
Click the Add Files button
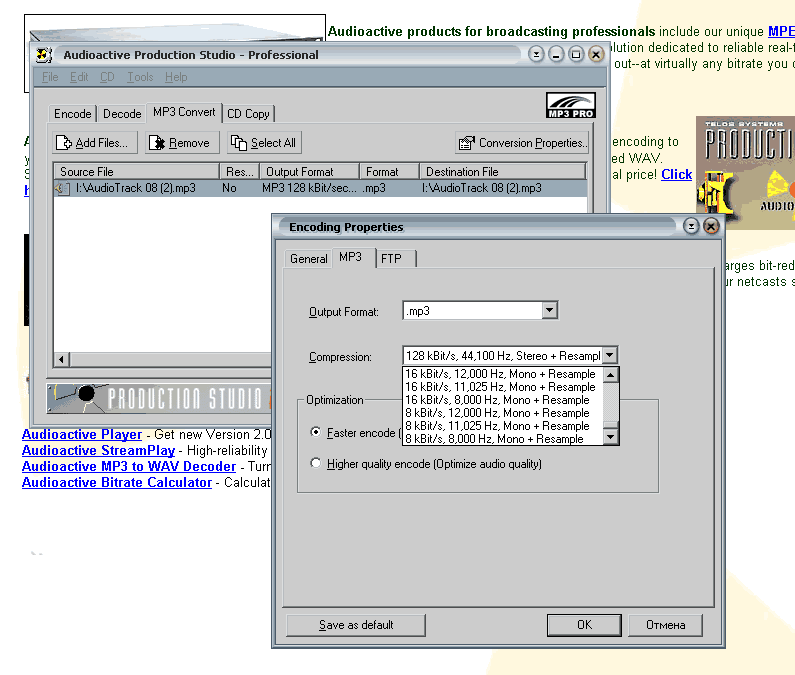point(95,143)
